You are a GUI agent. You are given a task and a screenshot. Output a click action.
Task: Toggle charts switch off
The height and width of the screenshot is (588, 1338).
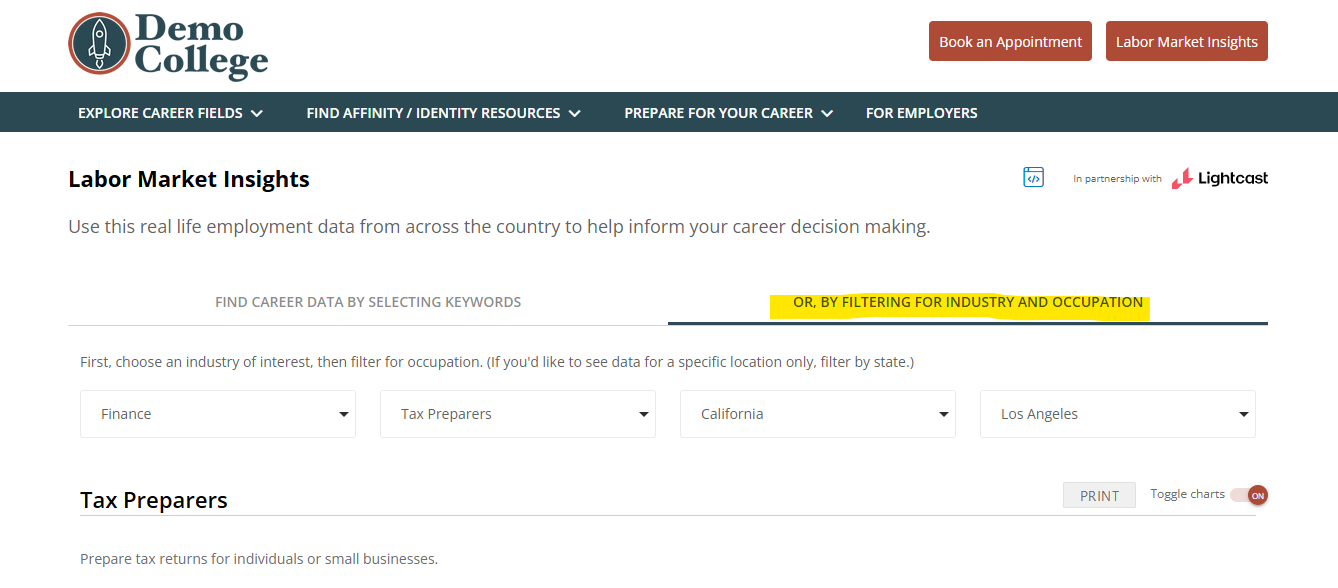(x=1250, y=495)
